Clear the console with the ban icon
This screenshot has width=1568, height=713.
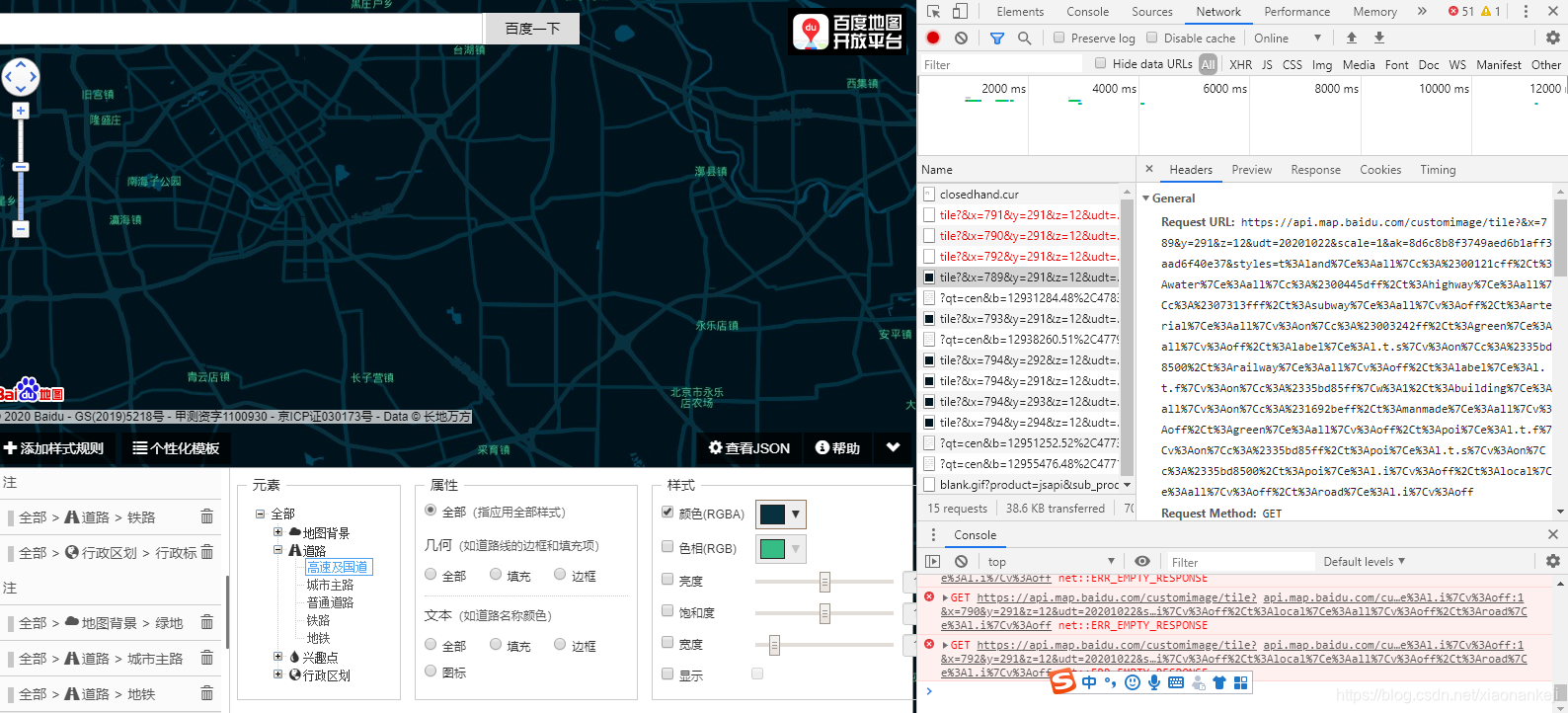pos(961,561)
